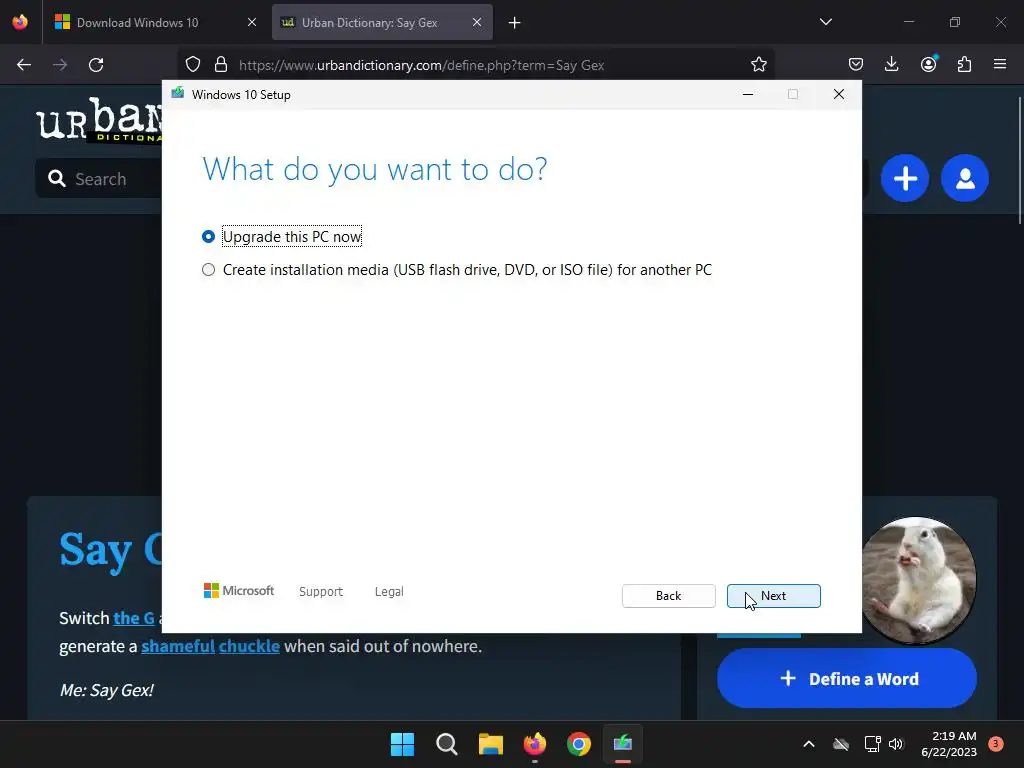This screenshot has width=1024, height=768.
Task: Open the Windows Start menu
Action: [402, 744]
